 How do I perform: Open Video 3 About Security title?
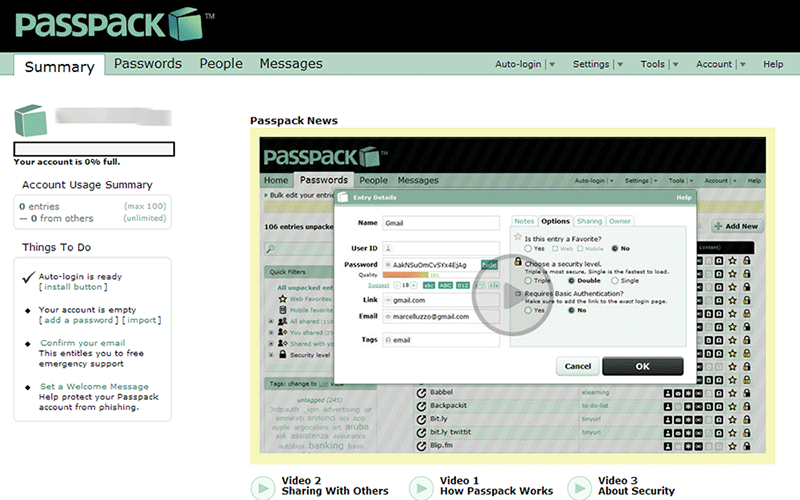[x=636, y=486]
